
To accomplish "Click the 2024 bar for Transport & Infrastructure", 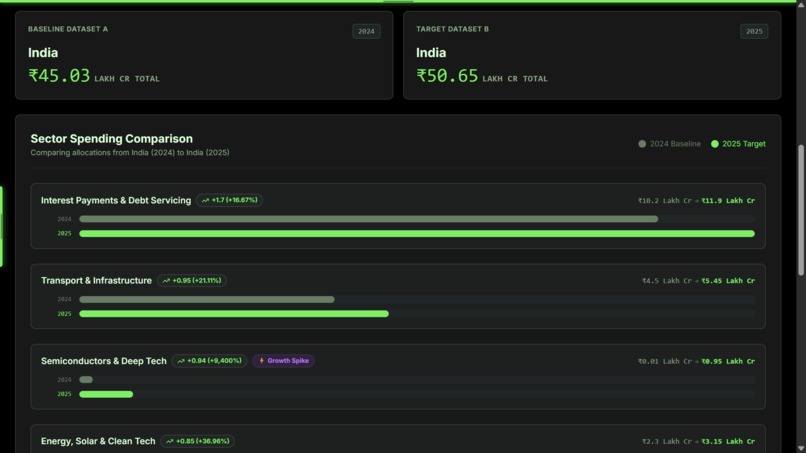I will coord(207,299).
